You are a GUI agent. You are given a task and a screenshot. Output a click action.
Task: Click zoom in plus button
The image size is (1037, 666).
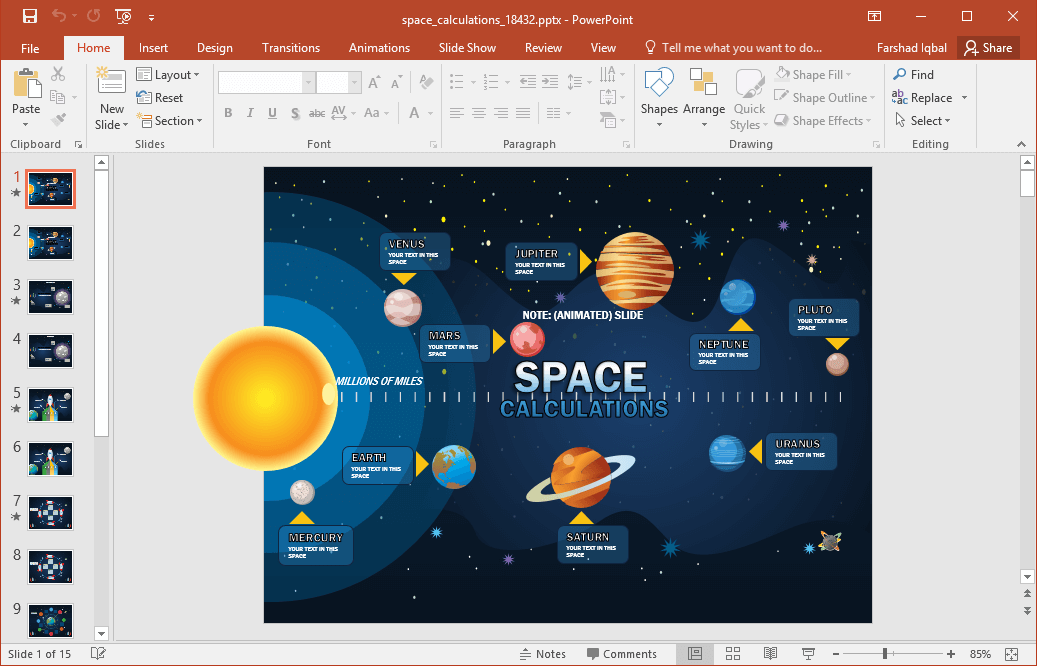coord(950,654)
